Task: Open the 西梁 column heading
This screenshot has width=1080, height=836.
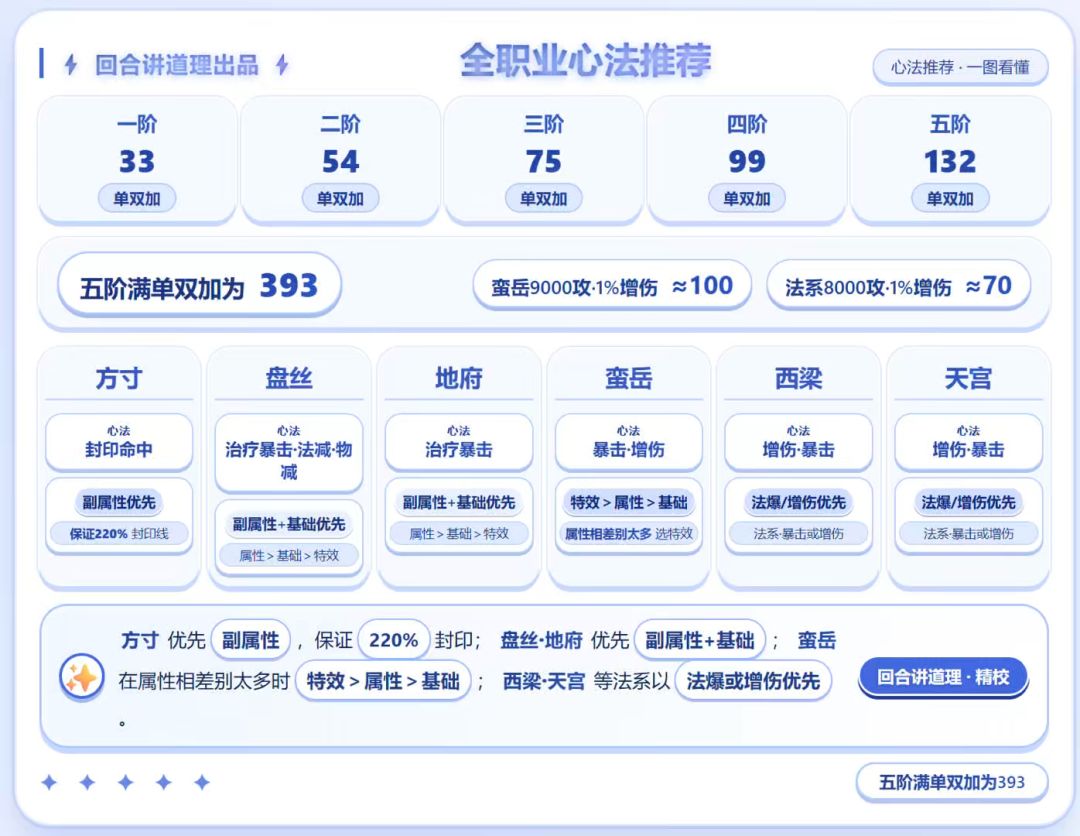Action: (798, 378)
